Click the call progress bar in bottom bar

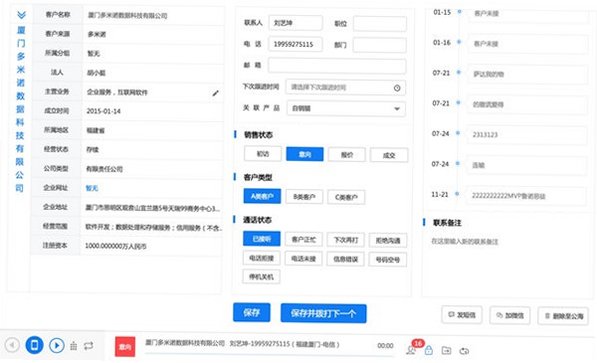click(x=268, y=355)
